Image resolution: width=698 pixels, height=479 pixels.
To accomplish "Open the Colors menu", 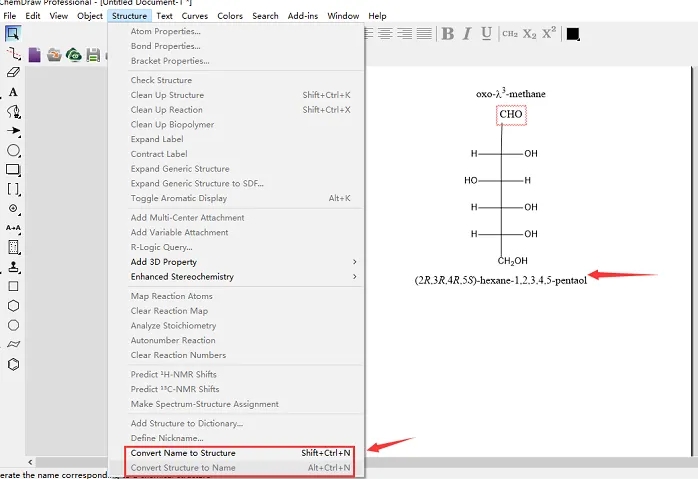I will pos(230,16).
